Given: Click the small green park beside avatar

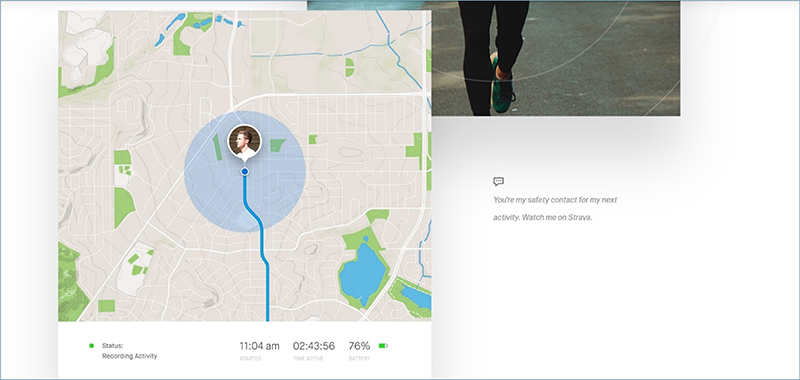Looking at the screenshot, I should (x=278, y=145).
